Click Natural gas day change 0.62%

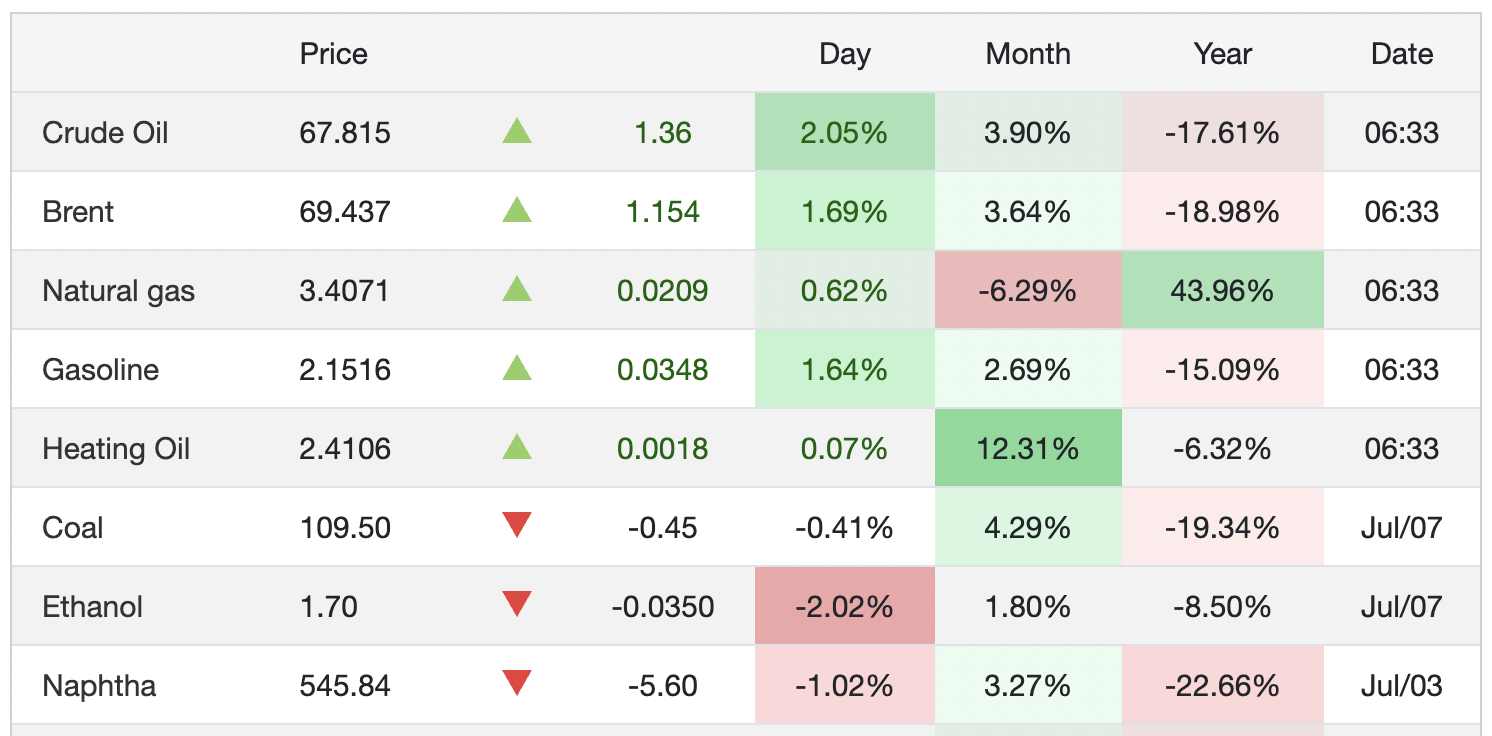845,290
